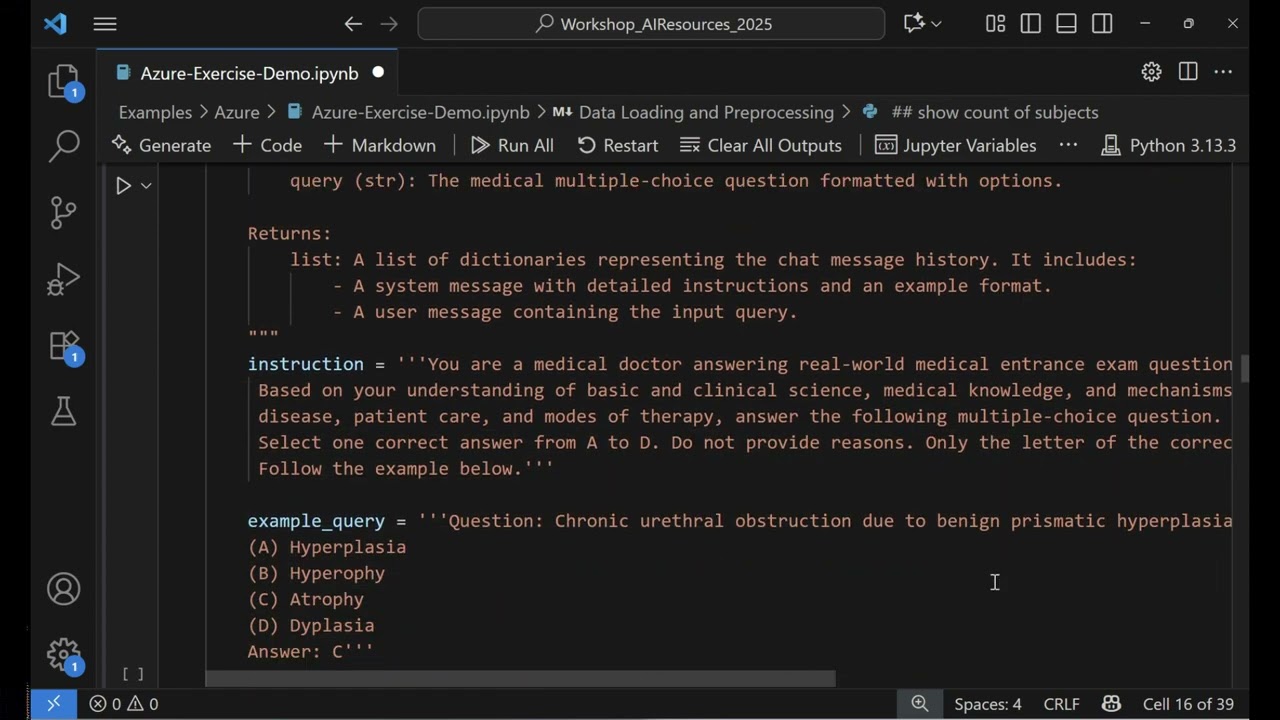This screenshot has height=720, width=1280.
Task: Click the '(B) Hyperophy' line
Action: [316, 573]
